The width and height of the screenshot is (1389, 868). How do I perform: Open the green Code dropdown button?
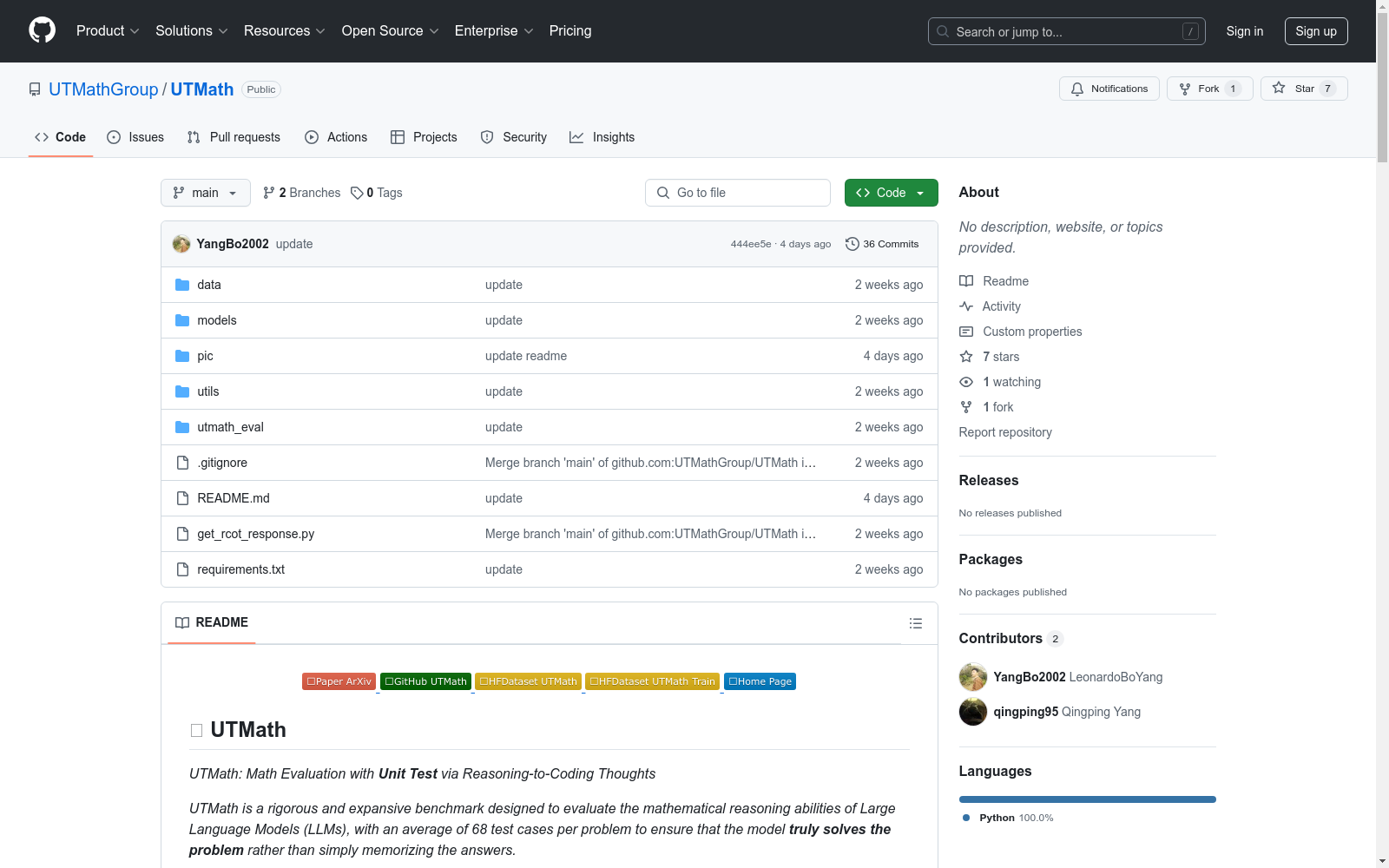891,193
